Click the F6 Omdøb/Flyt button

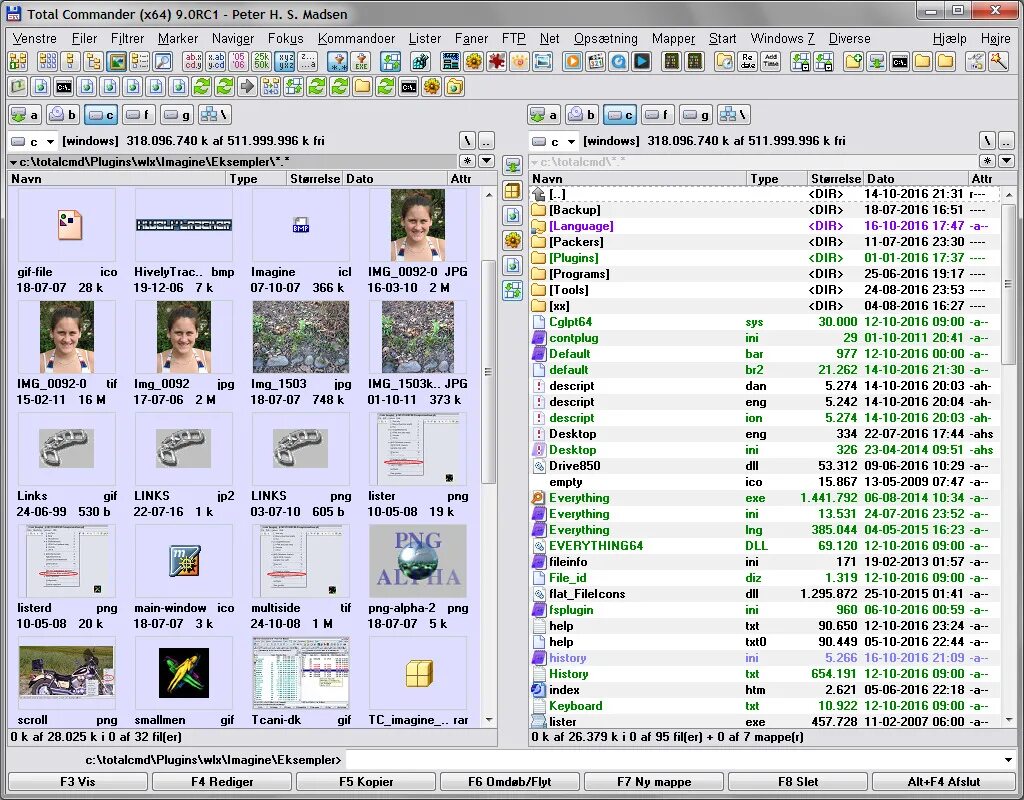click(509, 782)
